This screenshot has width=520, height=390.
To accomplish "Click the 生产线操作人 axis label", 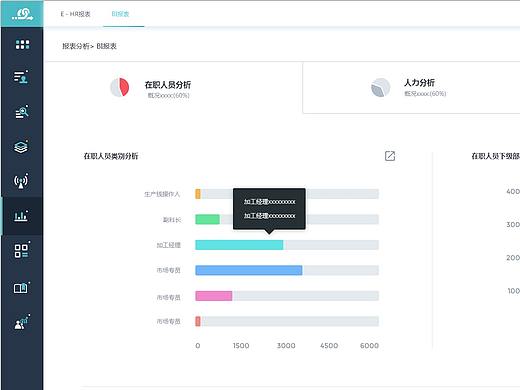I will [162, 194].
